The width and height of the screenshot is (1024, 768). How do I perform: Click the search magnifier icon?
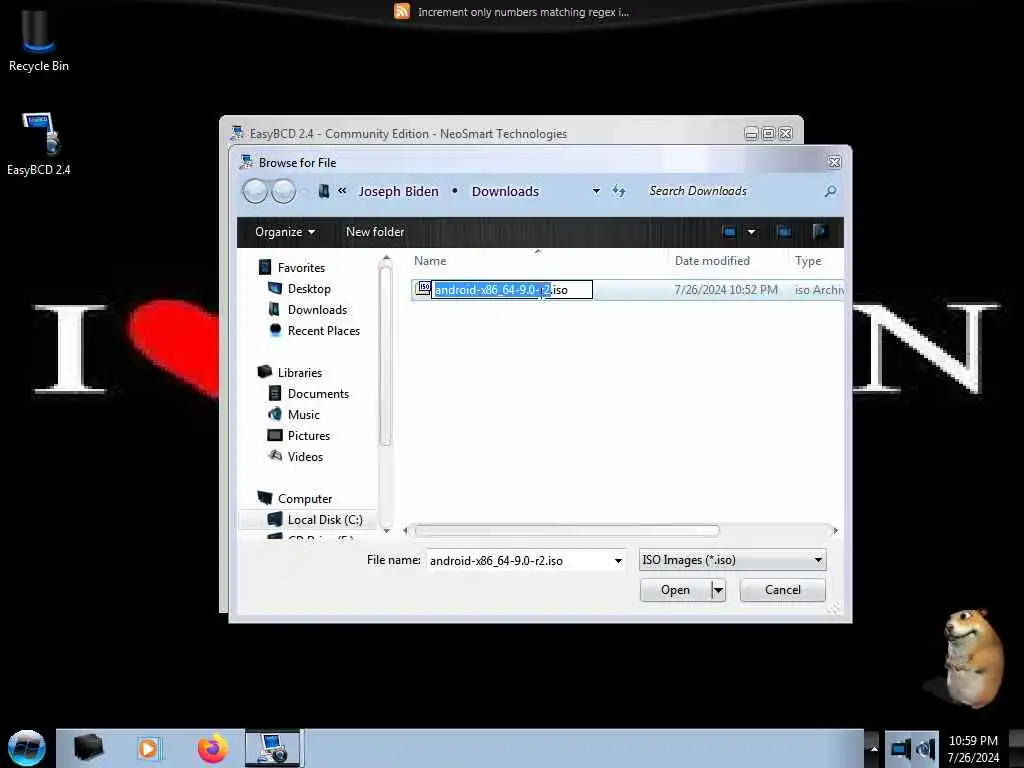[x=830, y=191]
